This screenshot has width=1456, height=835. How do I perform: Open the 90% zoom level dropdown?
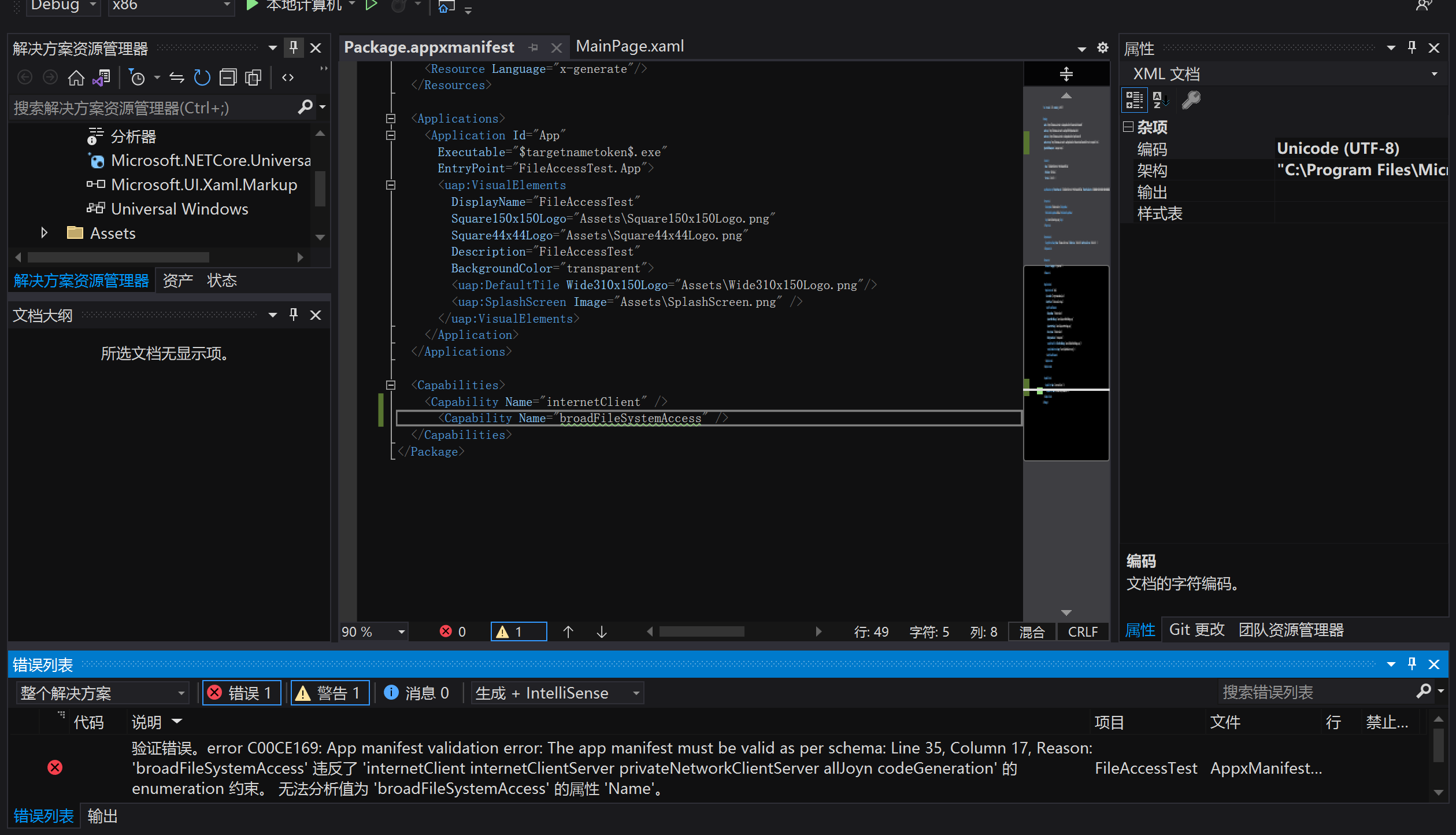tap(374, 631)
